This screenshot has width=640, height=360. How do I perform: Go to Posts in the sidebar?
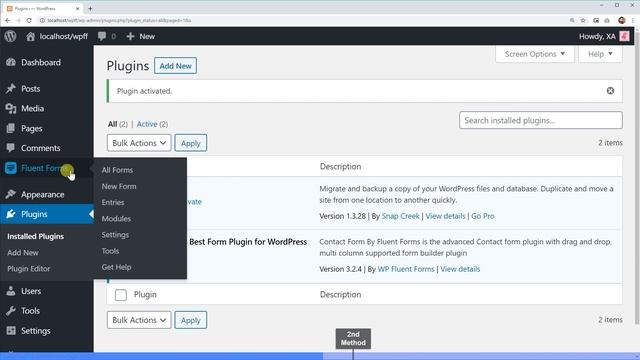click(x=31, y=89)
